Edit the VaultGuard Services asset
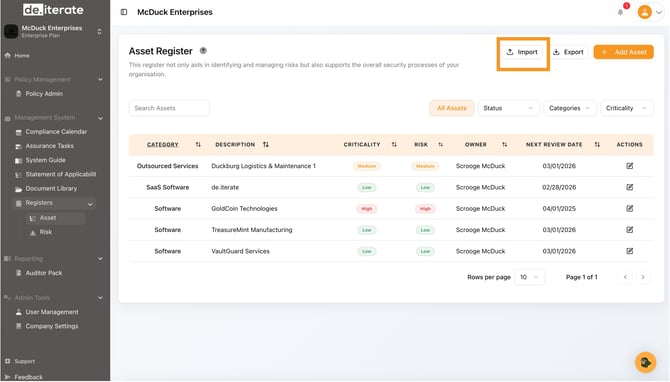The width and height of the screenshot is (670, 382). (x=629, y=251)
